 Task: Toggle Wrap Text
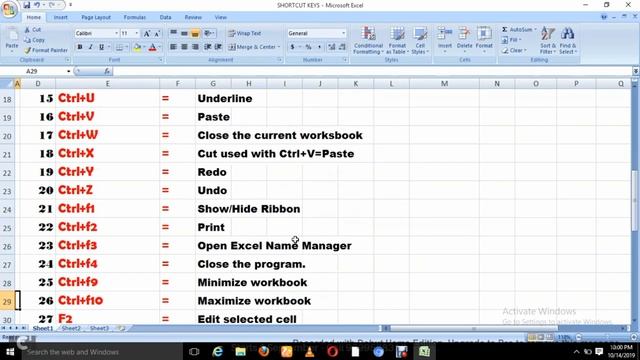(244, 33)
